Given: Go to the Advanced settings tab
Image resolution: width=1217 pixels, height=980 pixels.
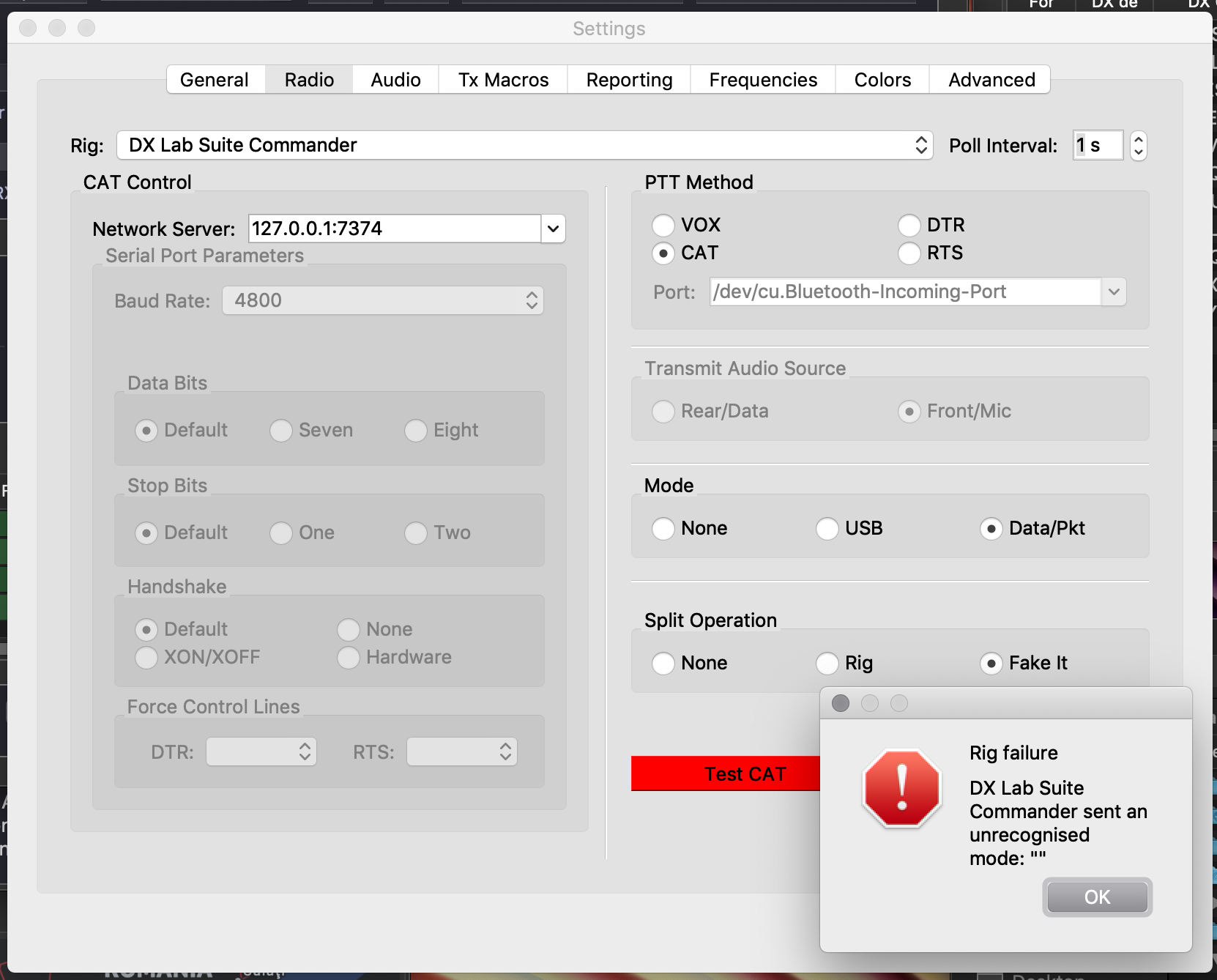Looking at the screenshot, I should click(x=991, y=80).
